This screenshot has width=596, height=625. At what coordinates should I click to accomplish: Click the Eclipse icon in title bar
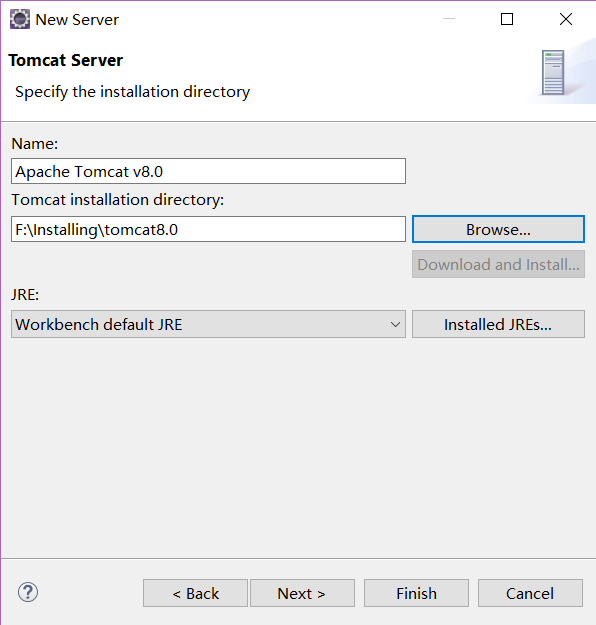click(20, 19)
